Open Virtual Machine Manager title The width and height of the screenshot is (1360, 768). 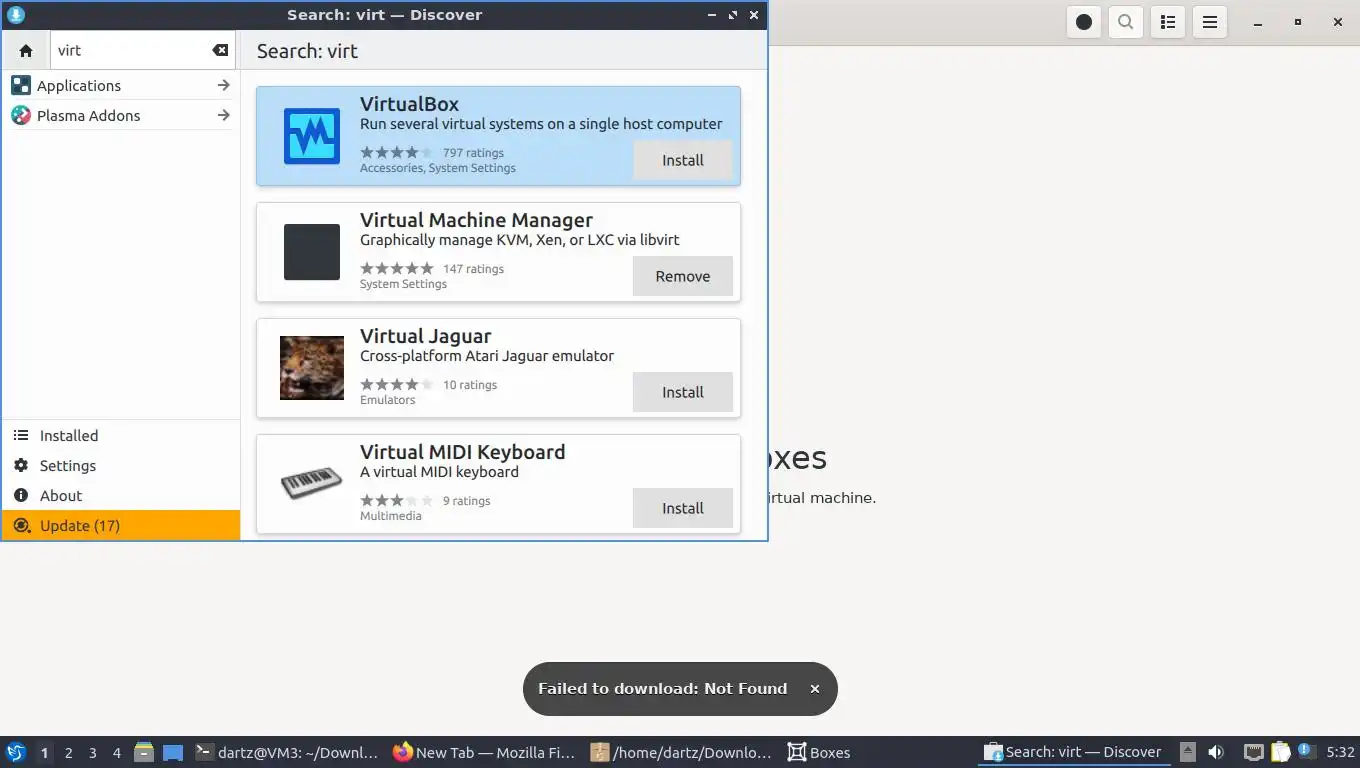(476, 220)
